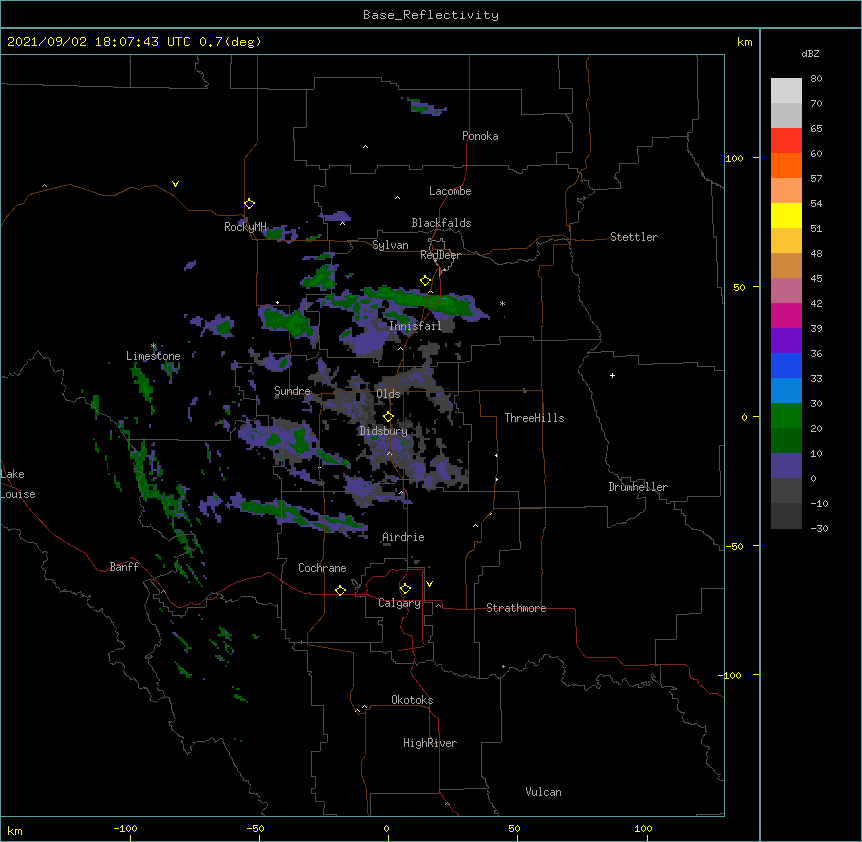The width and height of the screenshot is (862, 842).
Task: Select the Sundre label
Action: click(292, 391)
